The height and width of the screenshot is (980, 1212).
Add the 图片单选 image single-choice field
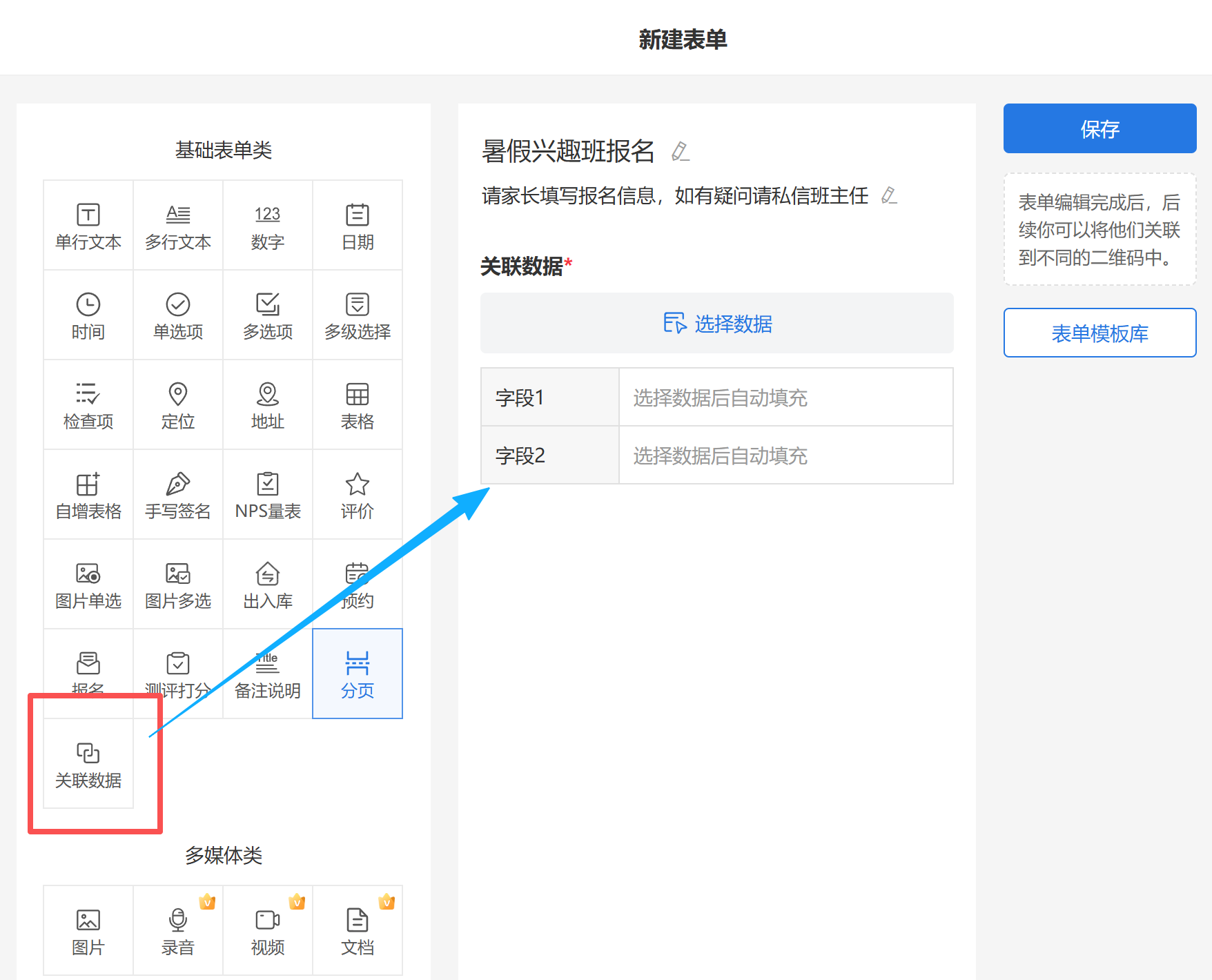pos(88,585)
